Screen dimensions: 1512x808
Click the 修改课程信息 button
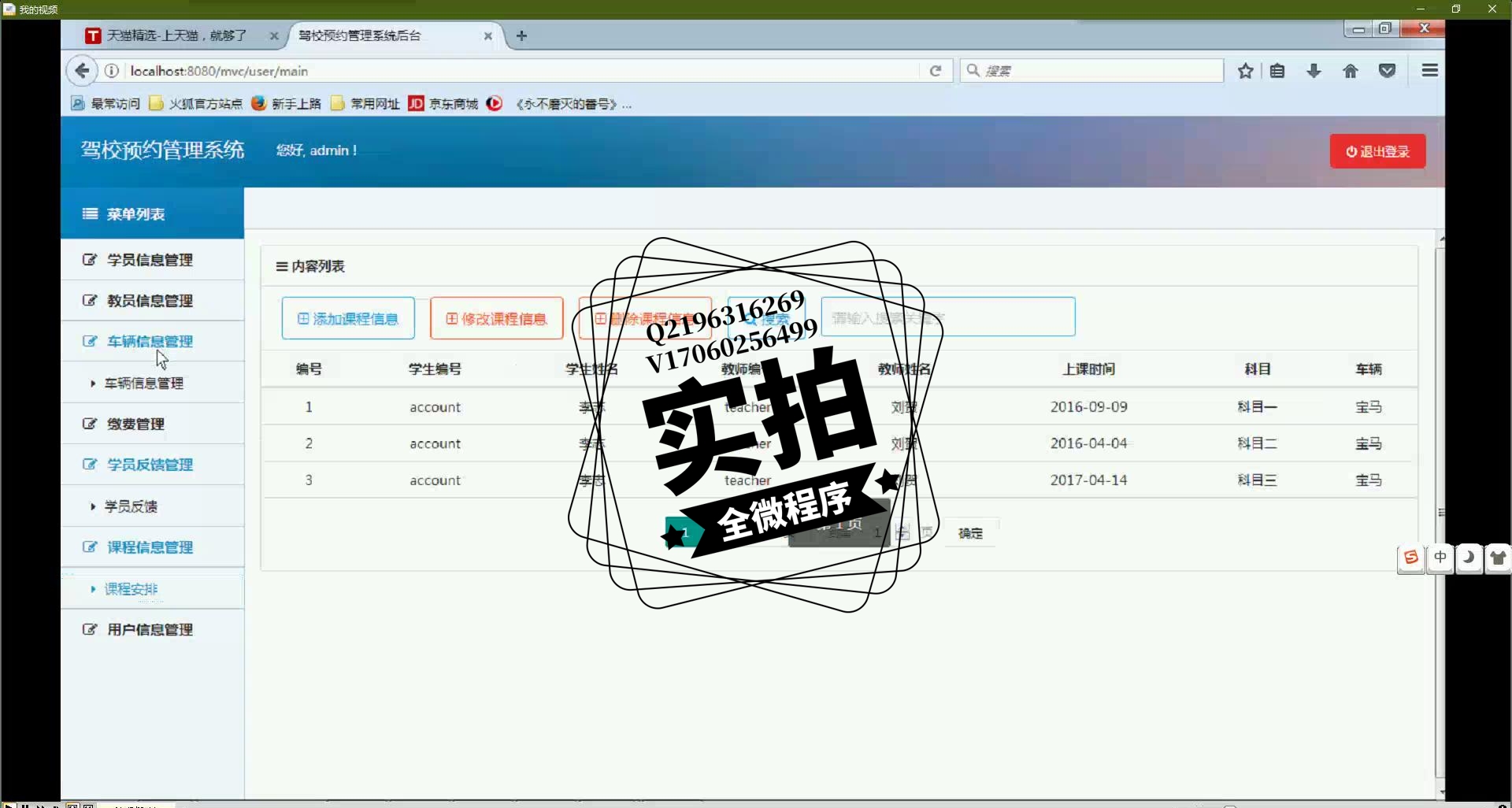496,318
